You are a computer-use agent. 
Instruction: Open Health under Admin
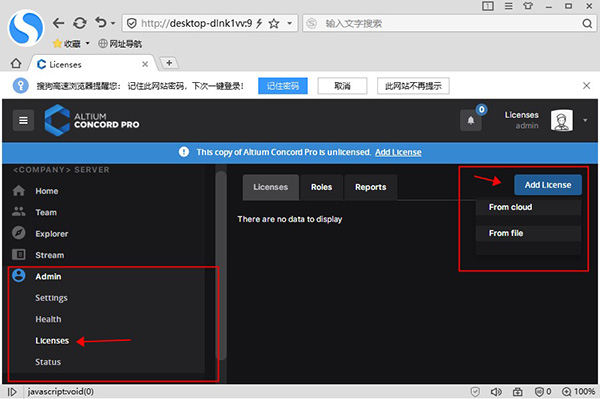point(48,319)
